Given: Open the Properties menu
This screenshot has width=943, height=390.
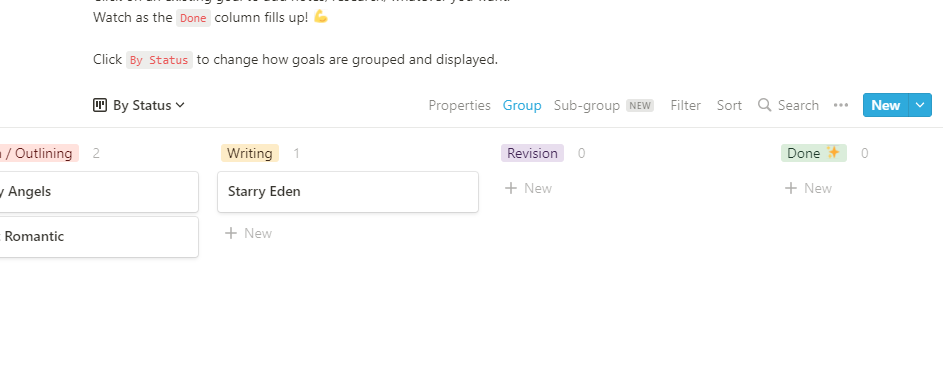Looking at the screenshot, I should 459,105.
